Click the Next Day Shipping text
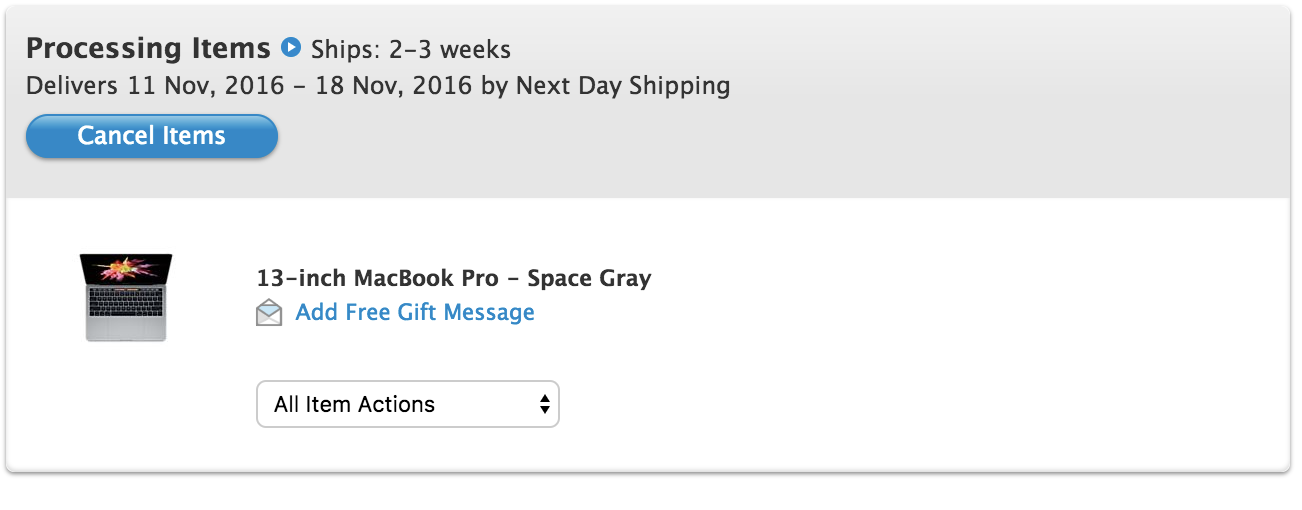1302x510 pixels. (x=623, y=85)
